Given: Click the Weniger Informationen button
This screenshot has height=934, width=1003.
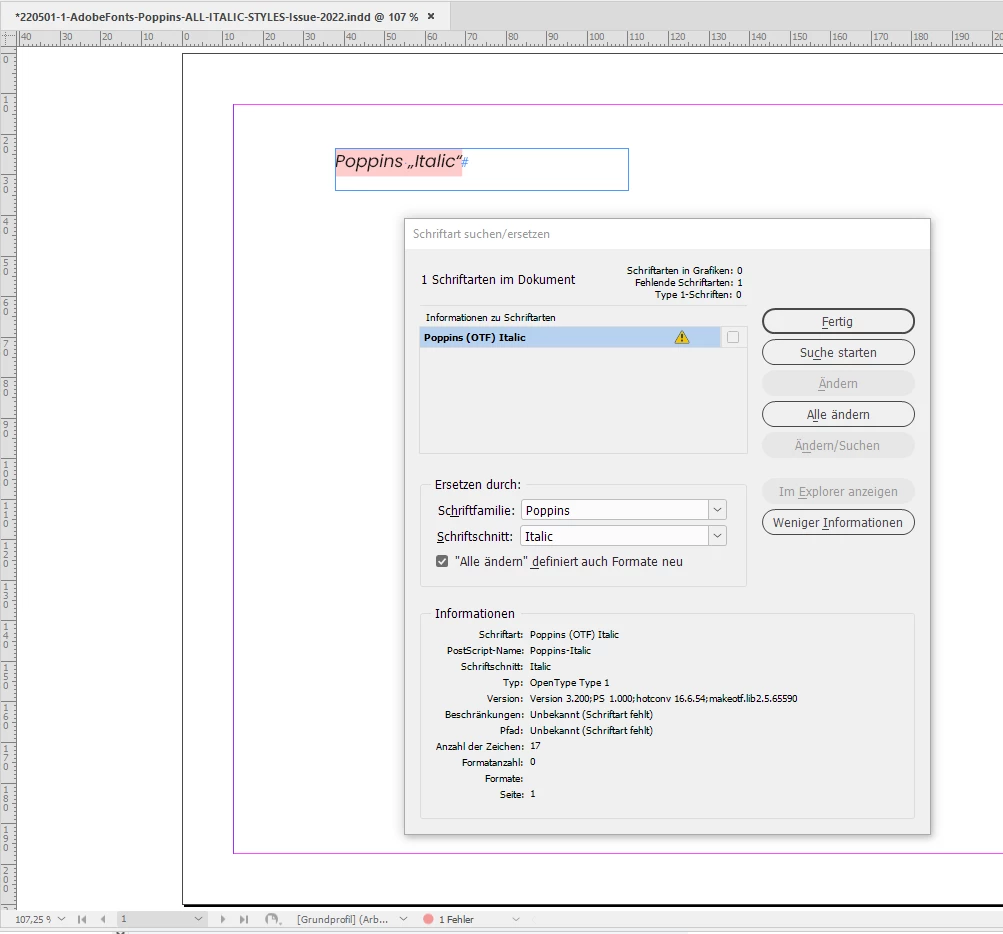Looking at the screenshot, I should [838, 523].
